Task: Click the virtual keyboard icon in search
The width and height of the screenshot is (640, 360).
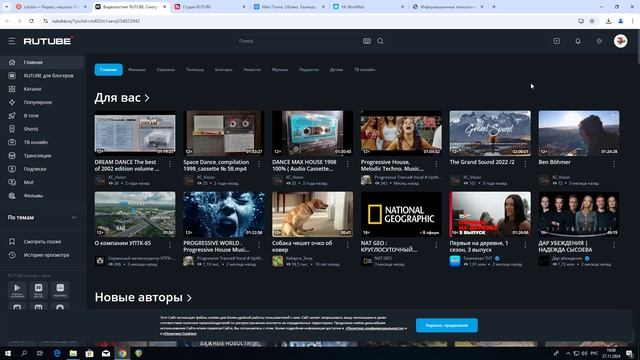Action: (367, 41)
